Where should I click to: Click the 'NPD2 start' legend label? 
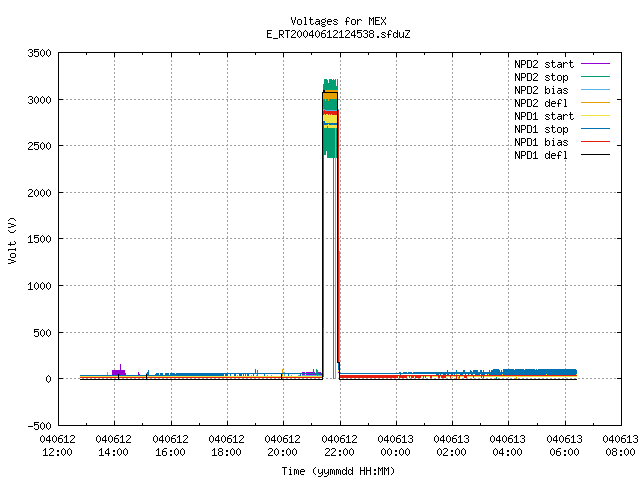pos(544,64)
